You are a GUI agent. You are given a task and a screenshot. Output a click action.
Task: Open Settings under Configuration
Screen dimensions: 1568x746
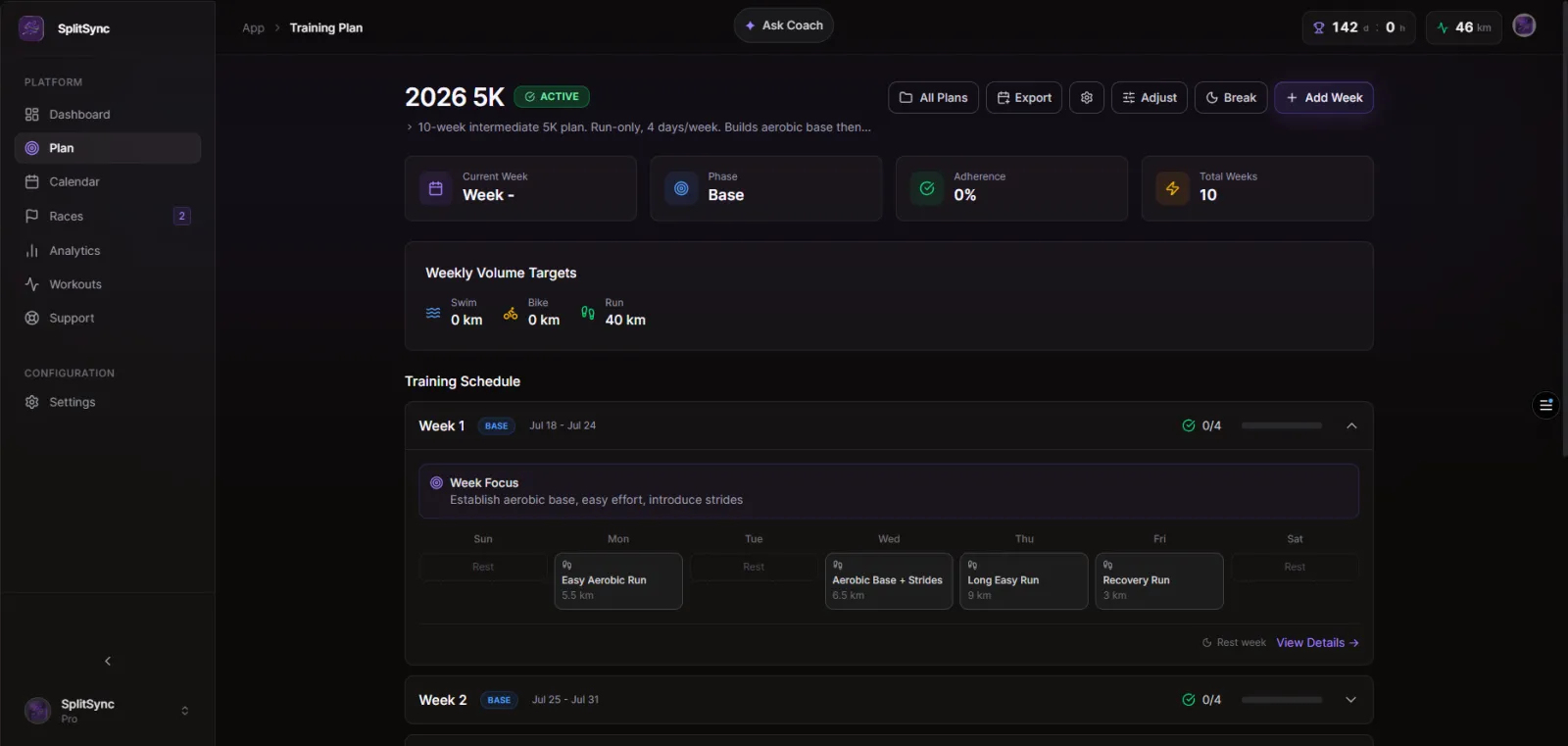click(108, 402)
